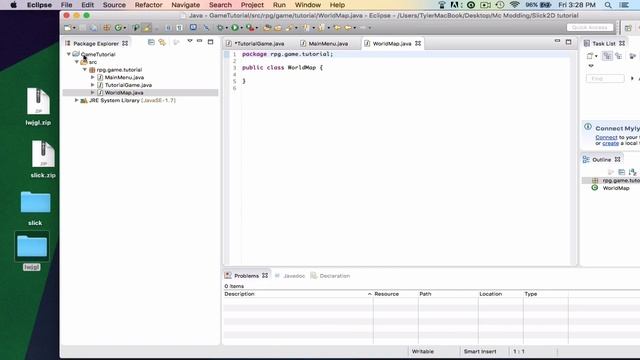
Task: Click the create link in Mylyn panel
Action: [x=611, y=143]
